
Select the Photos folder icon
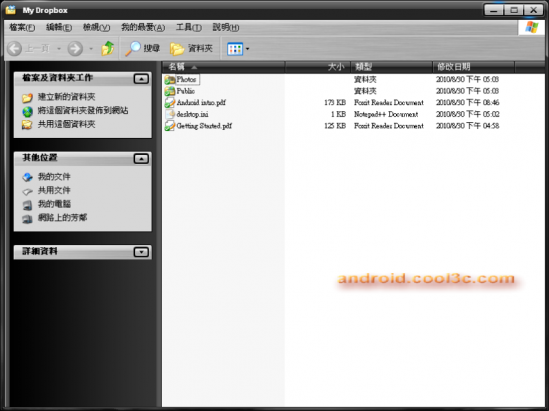pos(170,79)
